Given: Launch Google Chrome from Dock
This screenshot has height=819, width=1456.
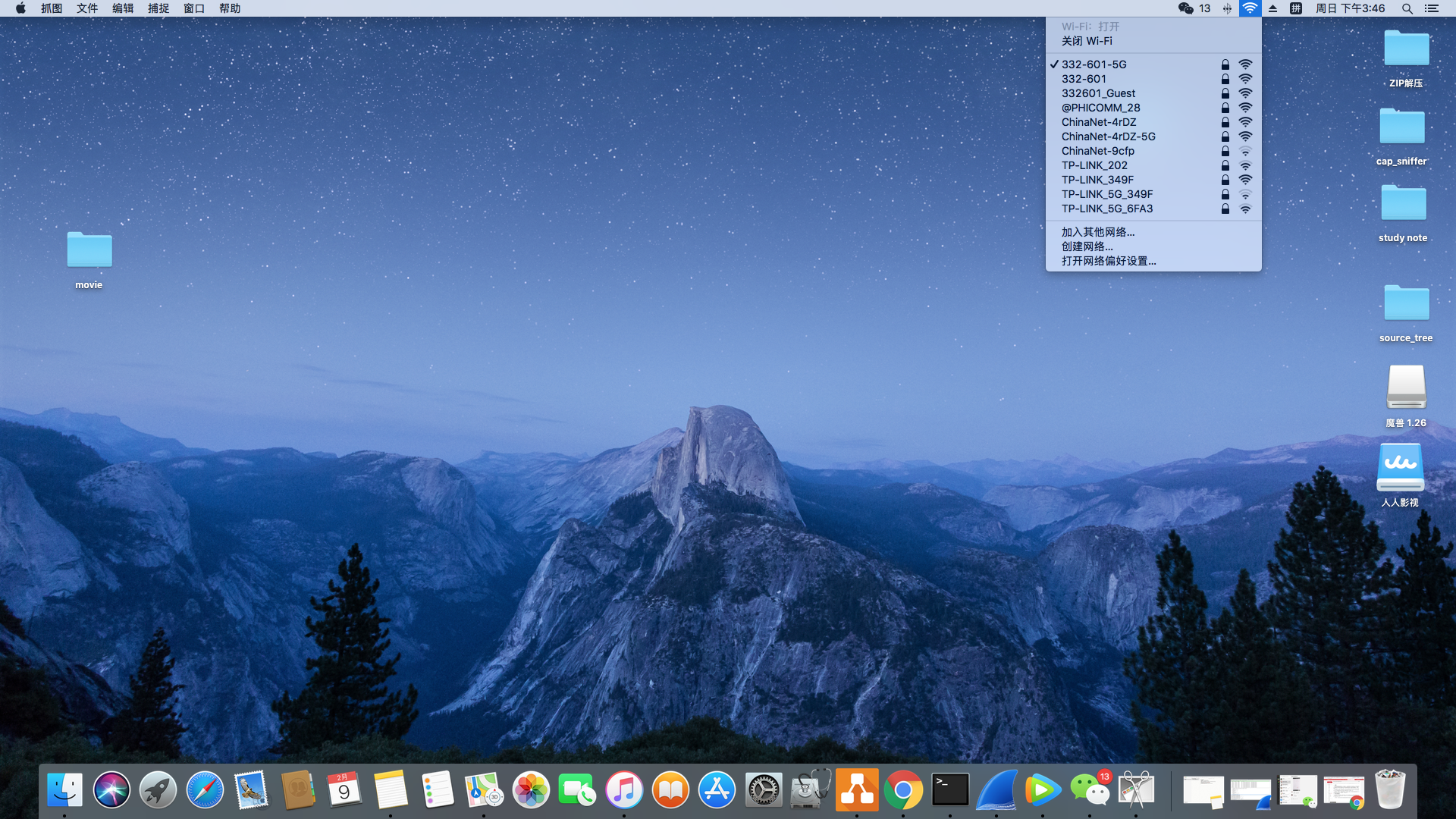Looking at the screenshot, I should coord(903,790).
